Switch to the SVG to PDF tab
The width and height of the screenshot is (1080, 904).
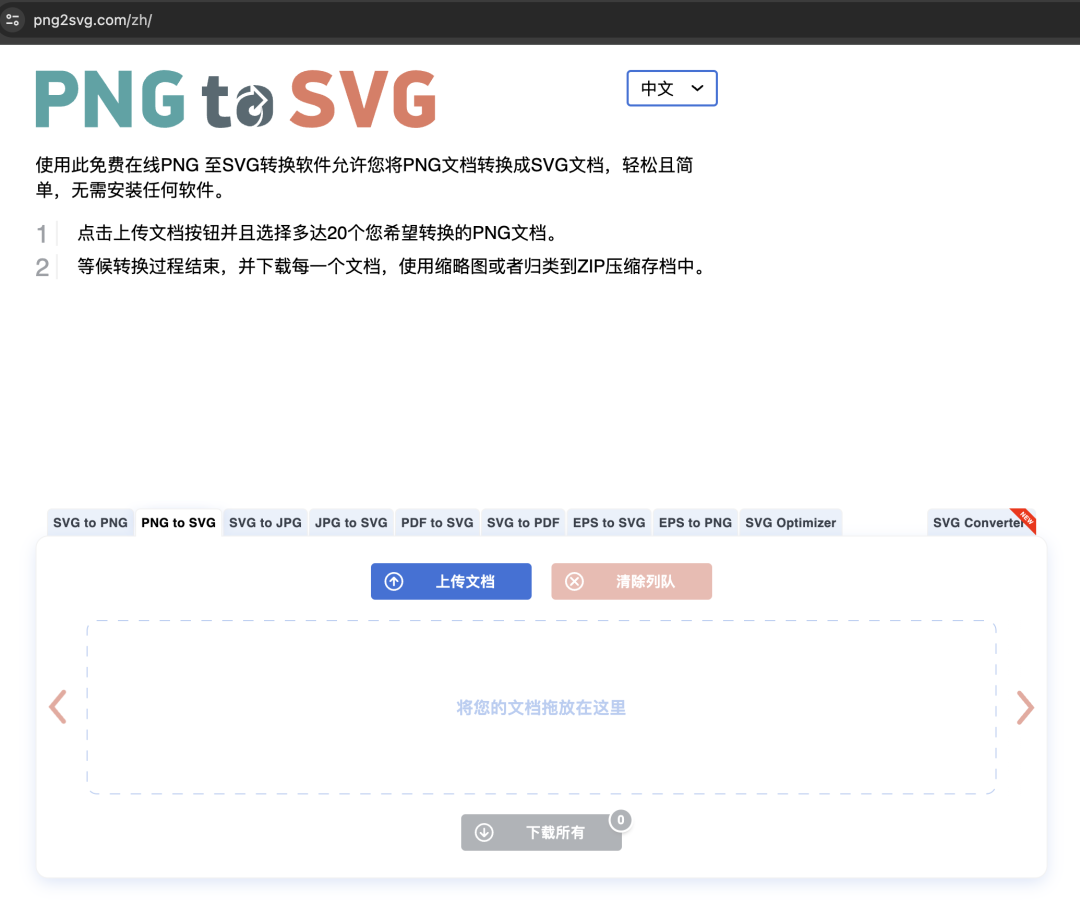pos(523,523)
